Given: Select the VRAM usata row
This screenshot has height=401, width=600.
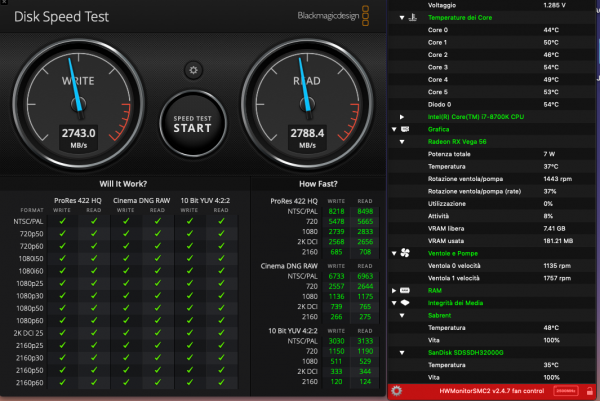Looking at the screenshot, I should [x=492, y=241].
